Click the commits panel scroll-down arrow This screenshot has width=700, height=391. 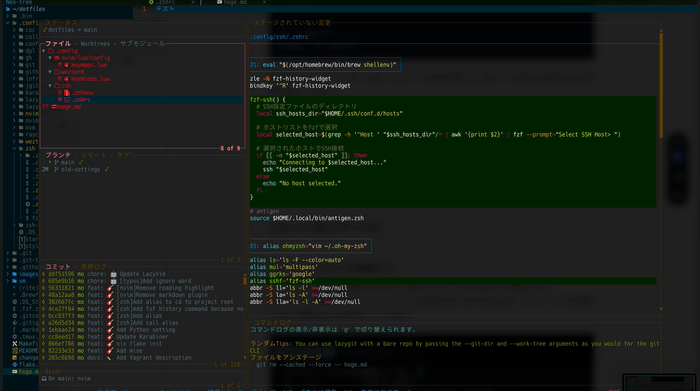click(245, 358)
